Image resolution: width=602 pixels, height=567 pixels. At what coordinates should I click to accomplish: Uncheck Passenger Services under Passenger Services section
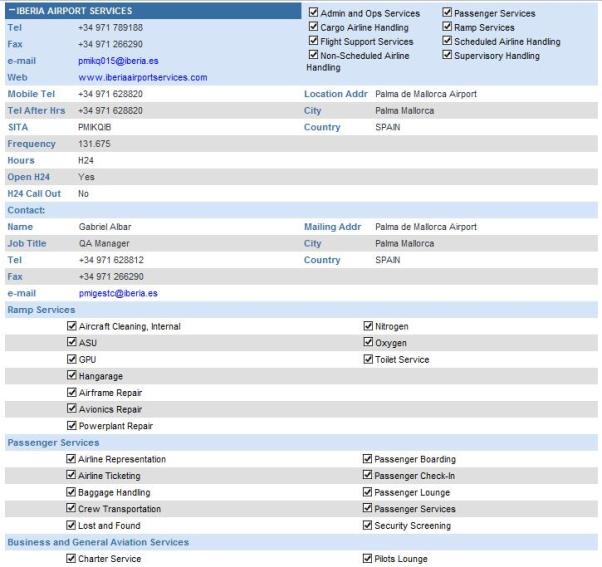tap(367, 508)
